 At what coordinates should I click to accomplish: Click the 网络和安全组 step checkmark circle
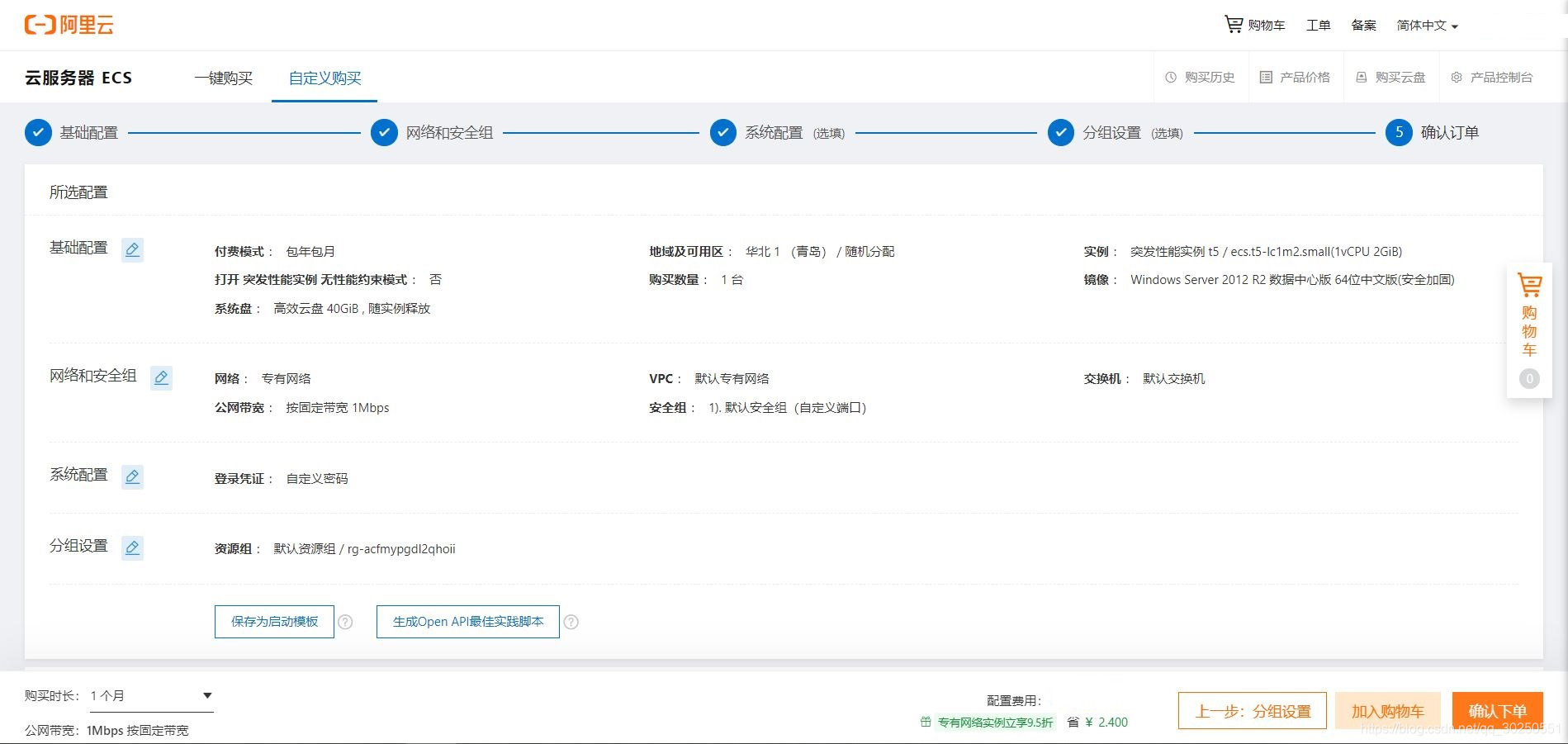tap(384, 132)
